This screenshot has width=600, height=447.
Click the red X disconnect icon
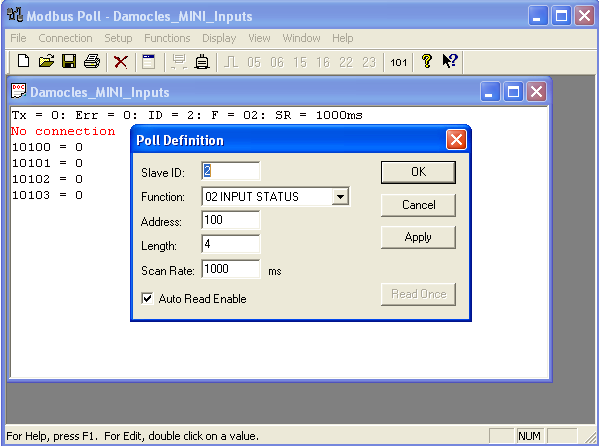[x=121, y=62]
